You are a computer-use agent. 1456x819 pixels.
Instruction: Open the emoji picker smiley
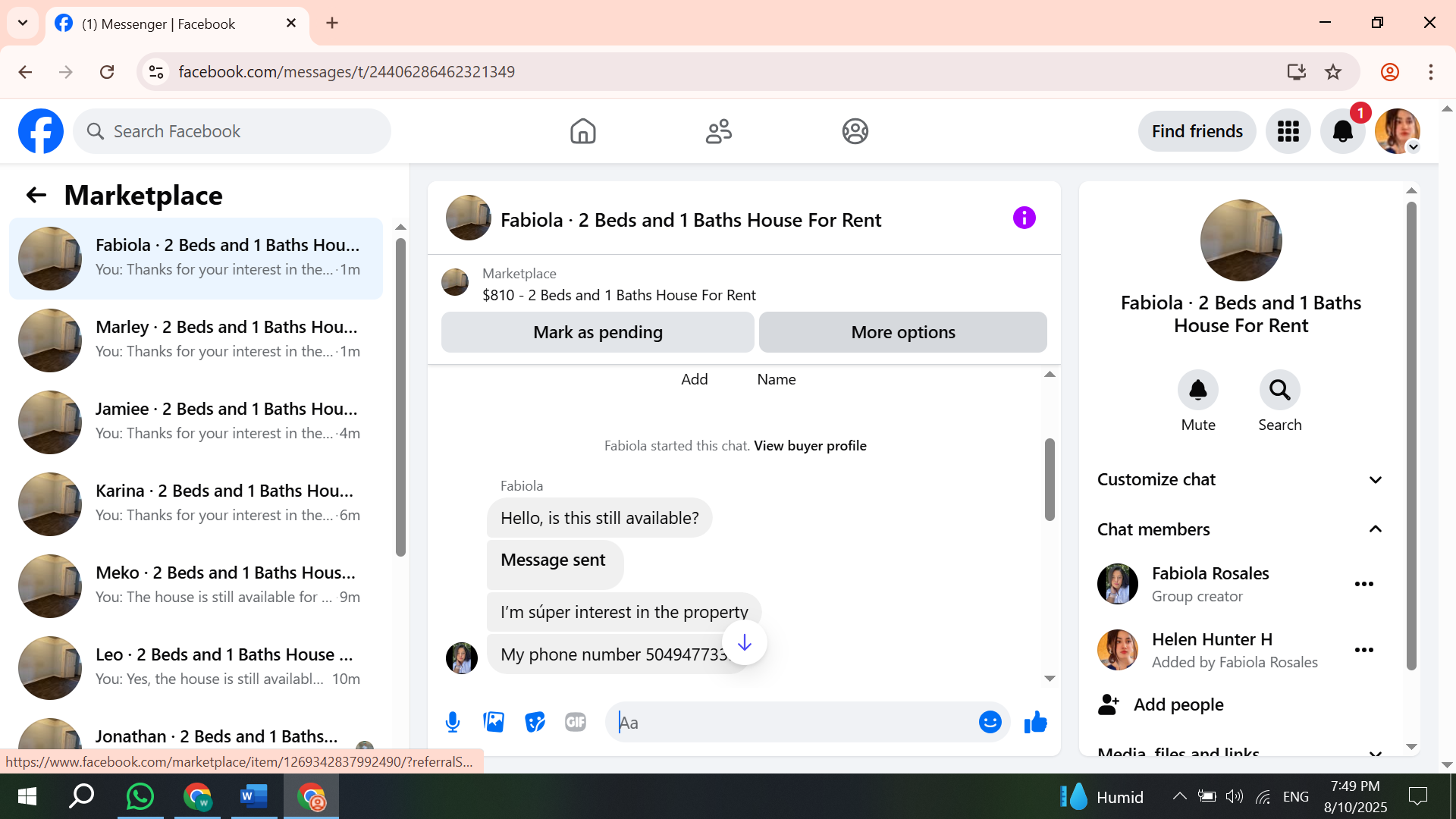pyautogui.click(x=990, y=722)
